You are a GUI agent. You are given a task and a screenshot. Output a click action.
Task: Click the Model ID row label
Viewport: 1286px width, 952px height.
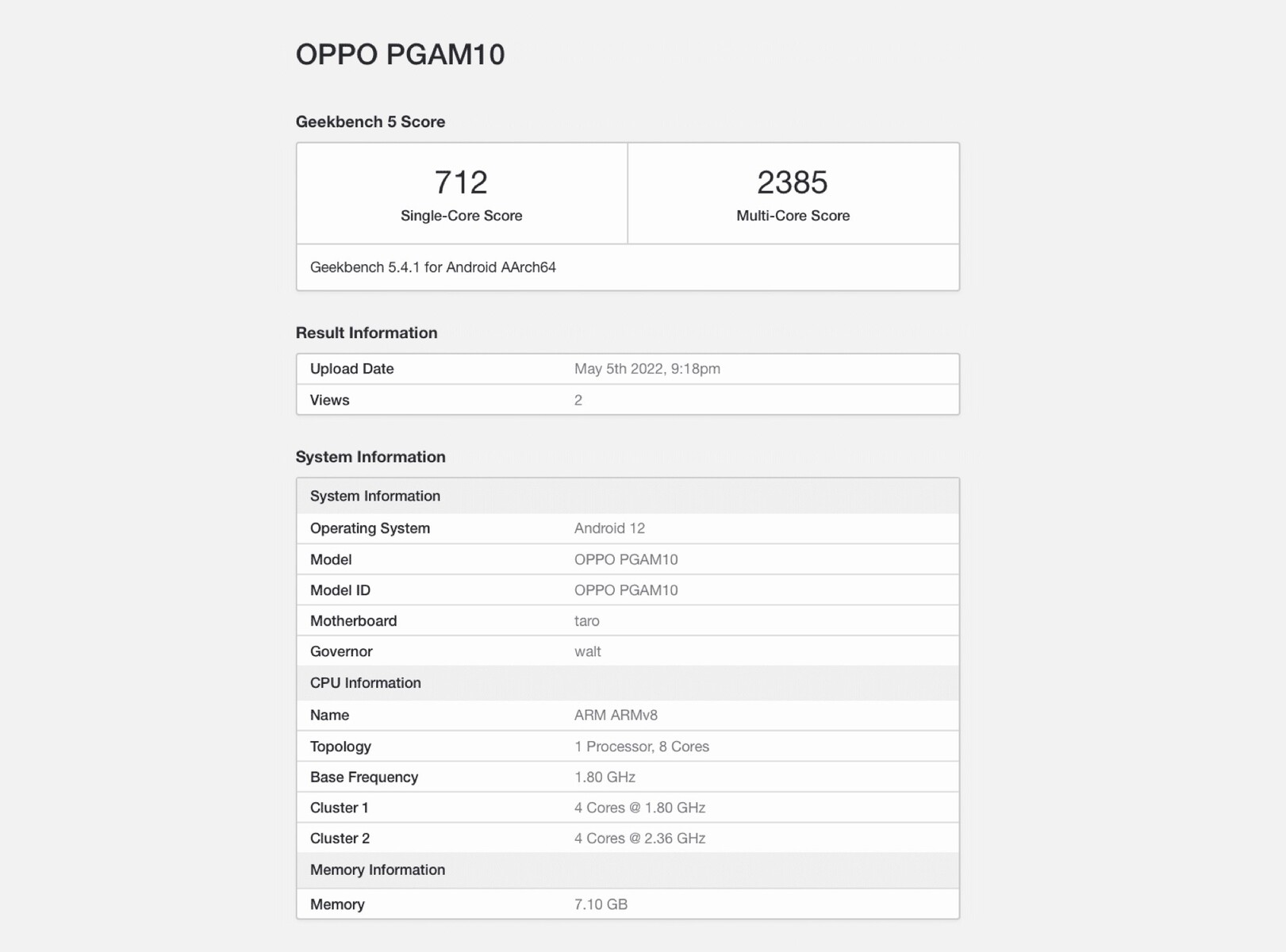340,590
